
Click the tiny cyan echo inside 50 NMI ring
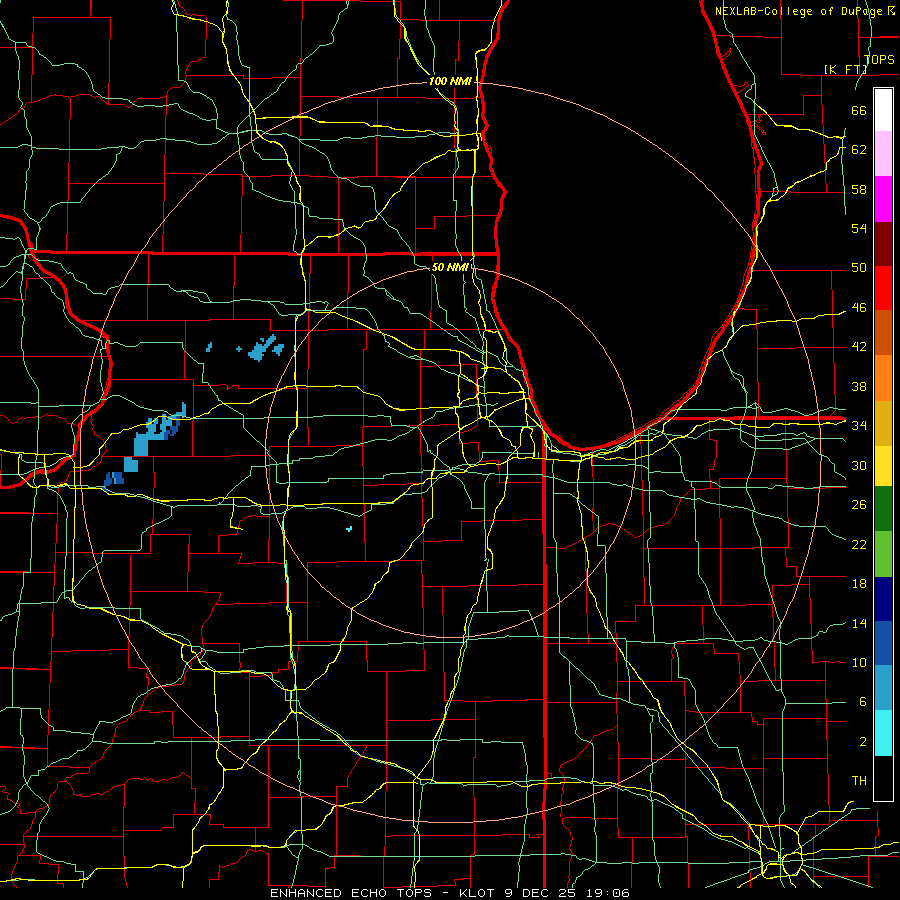[349, 529]
